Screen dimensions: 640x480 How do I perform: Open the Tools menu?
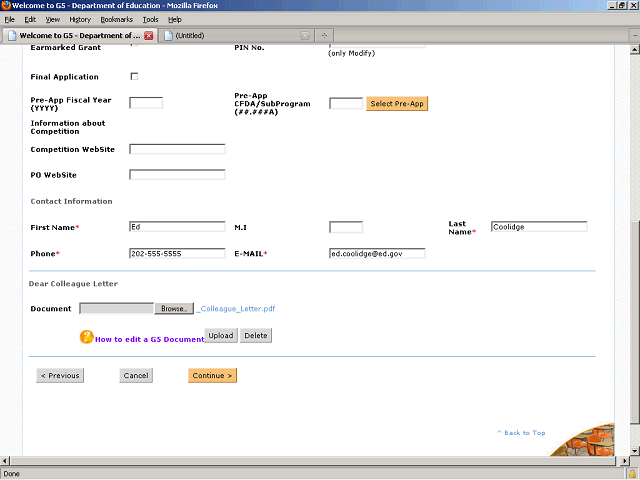pos(150,19)
